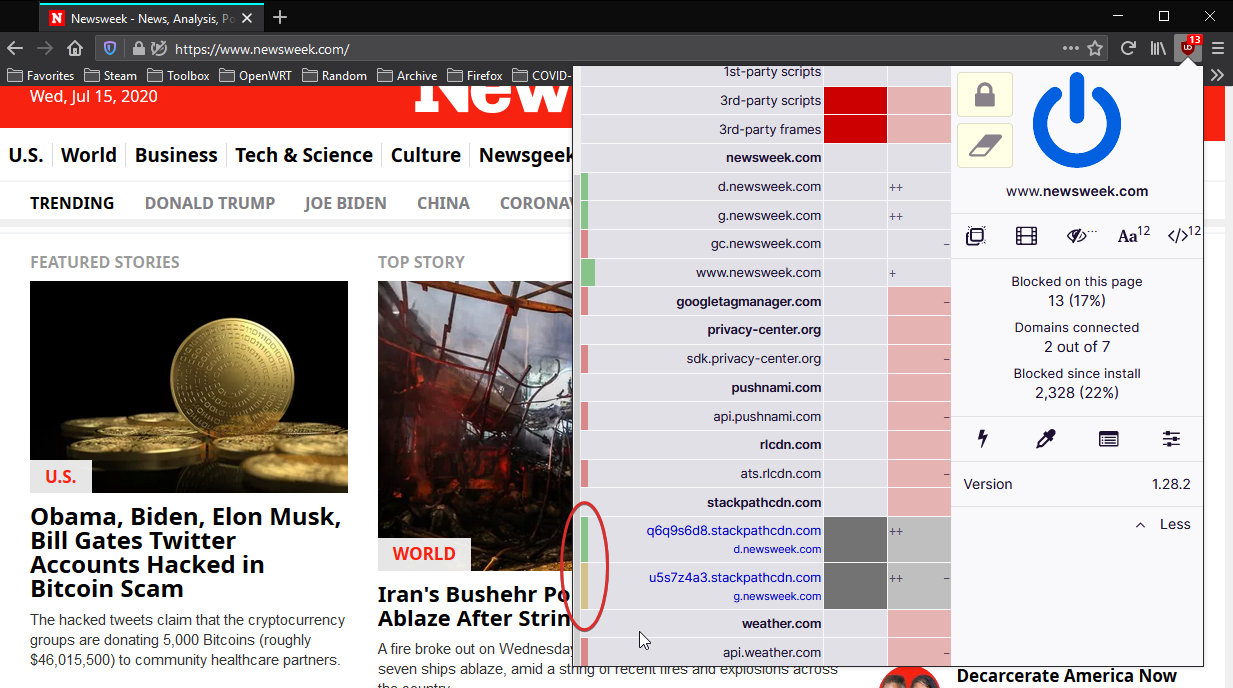Click the red U.S. story tag

click(x=61, y=476)
